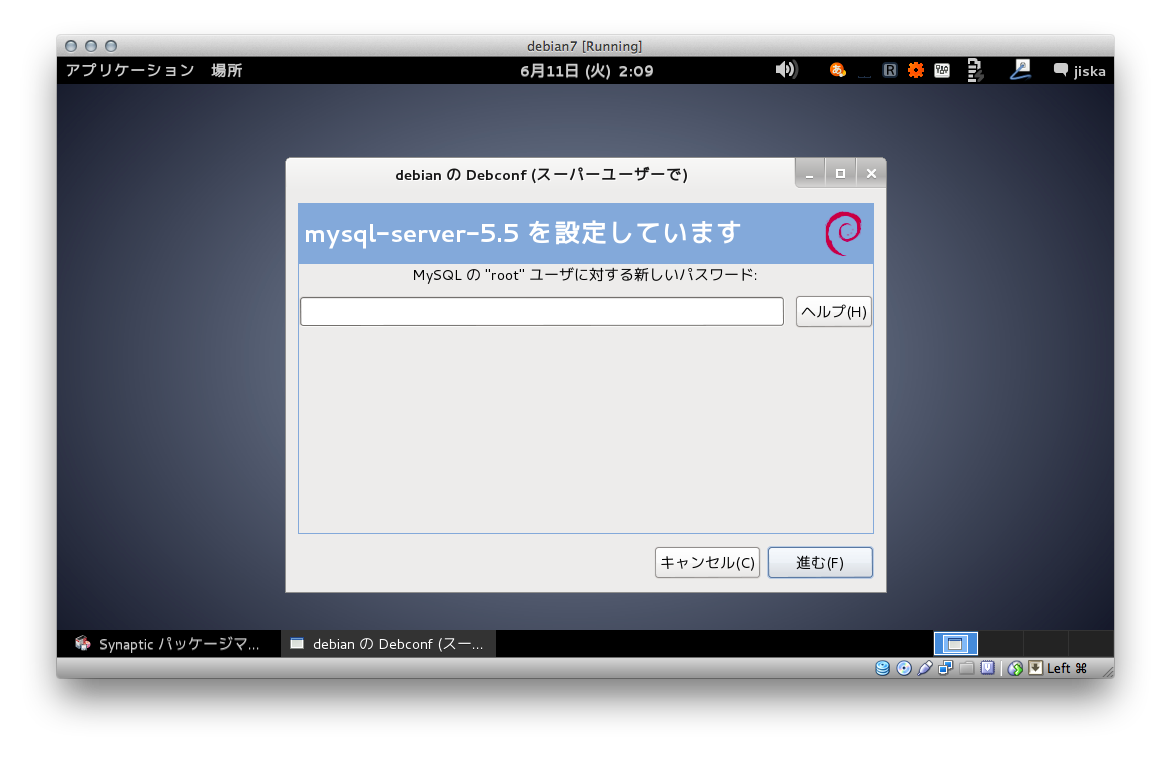This screenshot has width=1171, height=757.
Task: Click the chat bubble icon beside jiska
Action: tap(1060, 70)
